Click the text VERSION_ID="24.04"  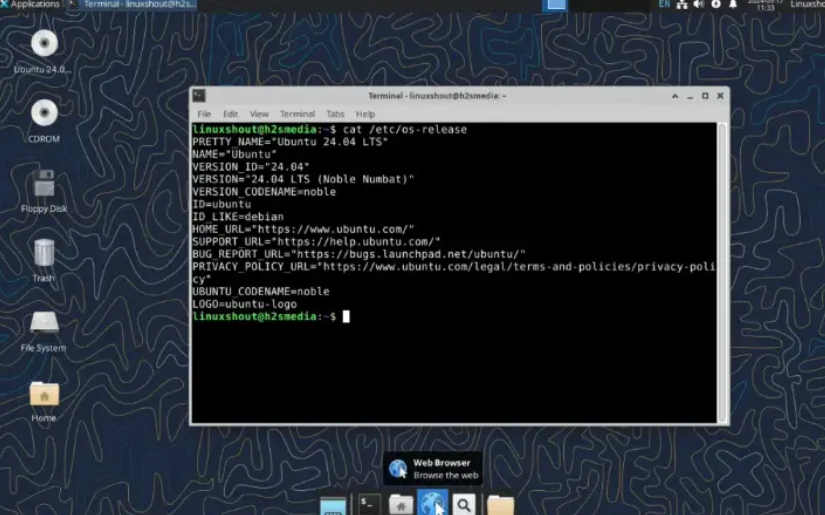click(251, 167)
